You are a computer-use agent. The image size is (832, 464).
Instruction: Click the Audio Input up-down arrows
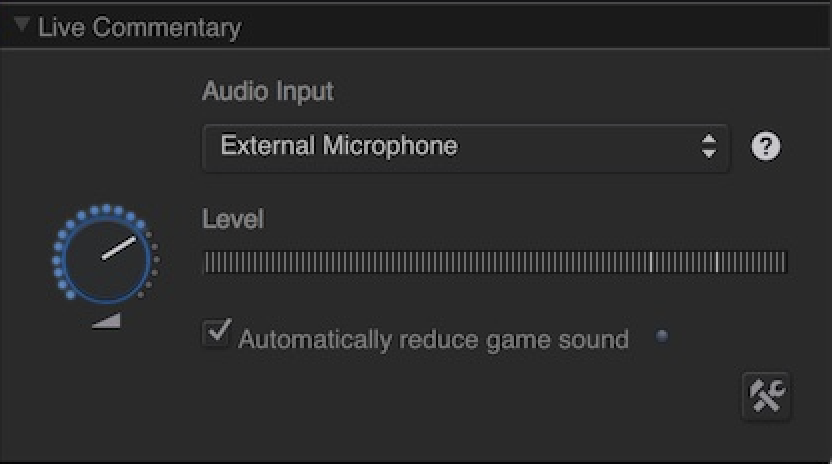709,147
